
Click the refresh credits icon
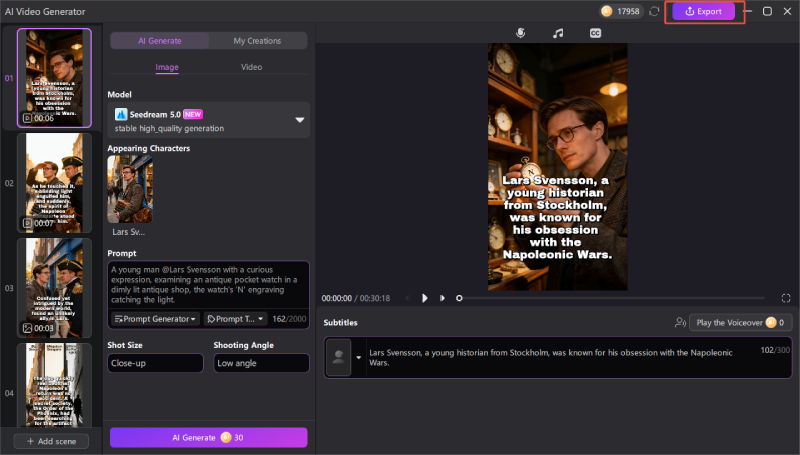(x=654, y=11)
